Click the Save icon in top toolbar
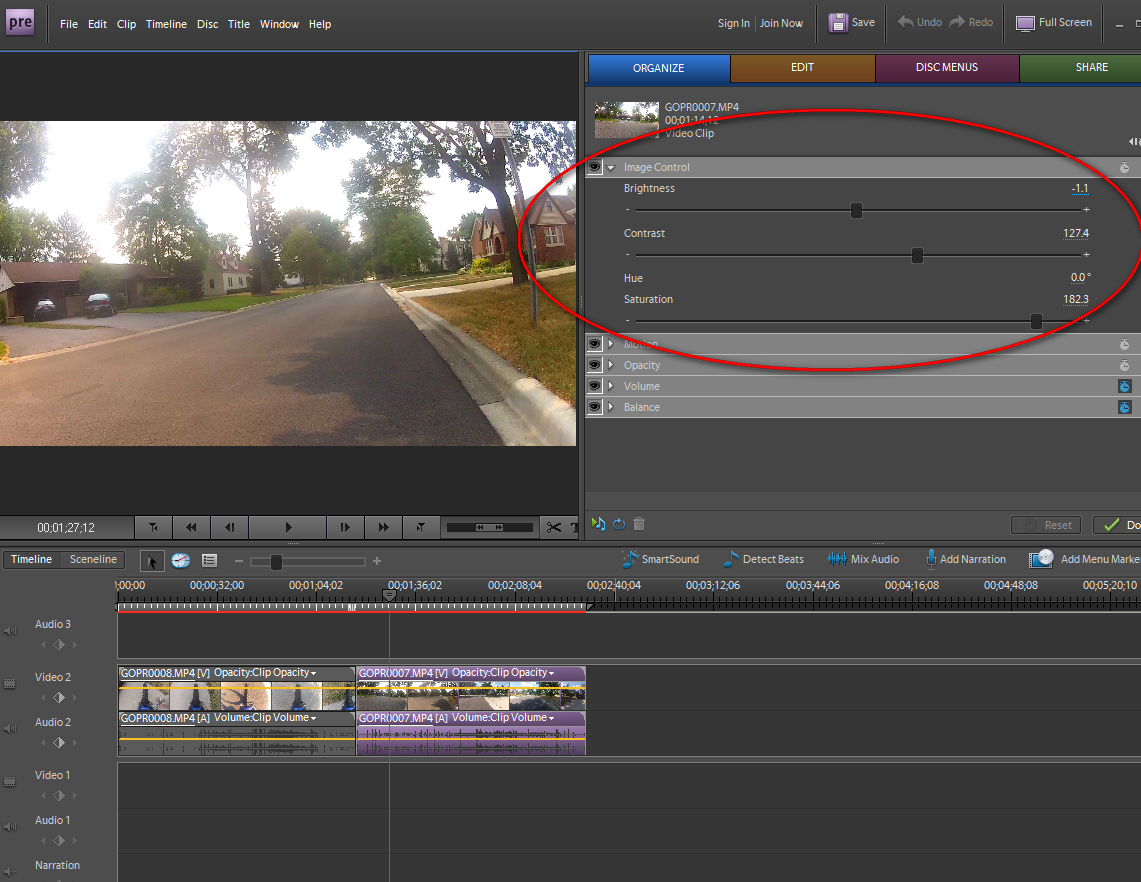 coord(838,22)
